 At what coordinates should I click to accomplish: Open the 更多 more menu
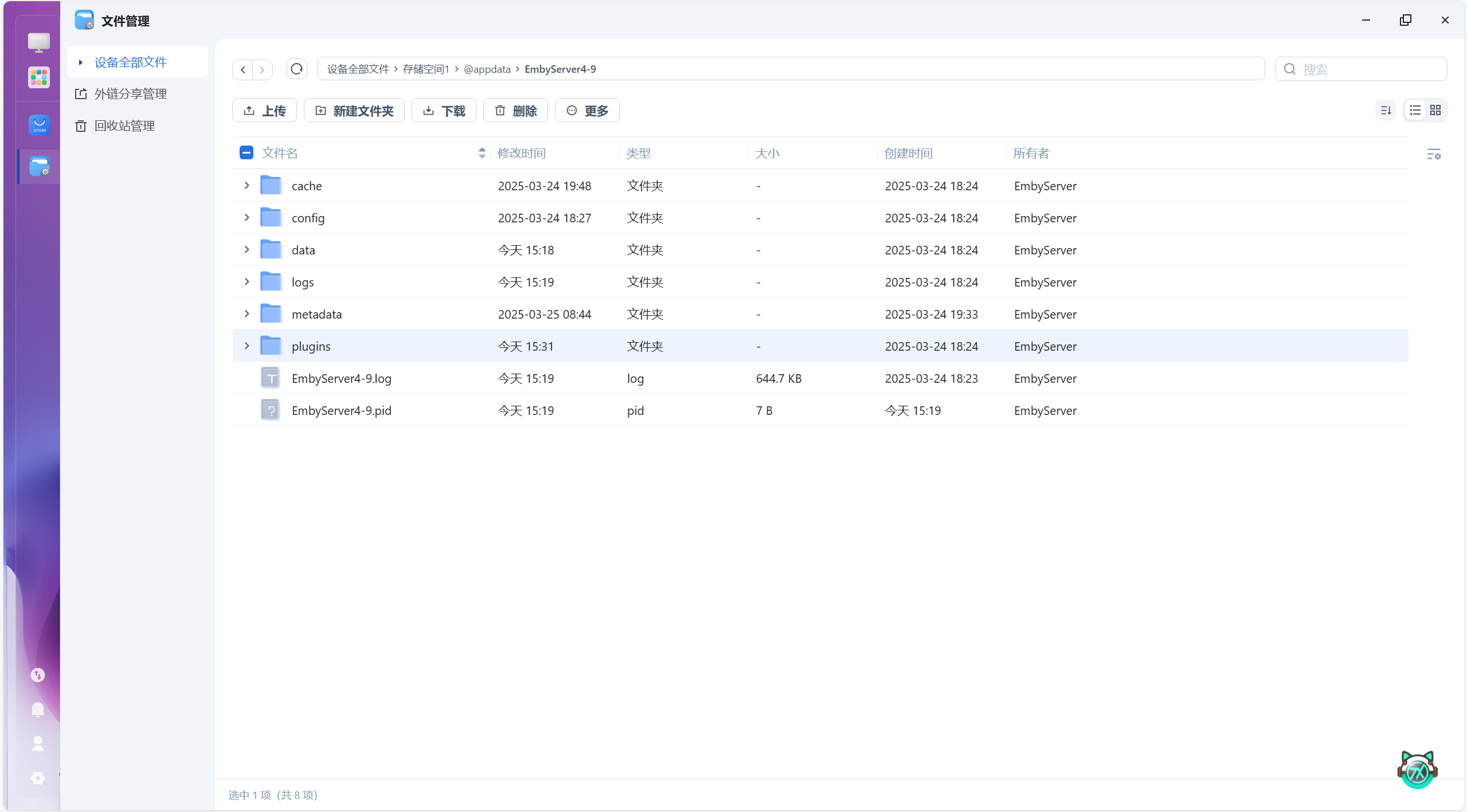coord(587,110)
